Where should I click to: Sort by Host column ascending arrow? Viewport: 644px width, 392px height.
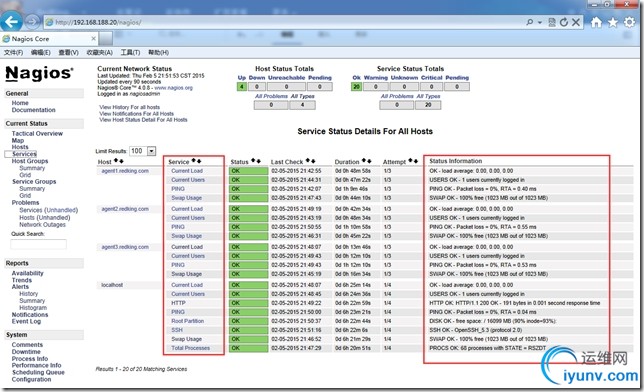click(x=116, y=161)
